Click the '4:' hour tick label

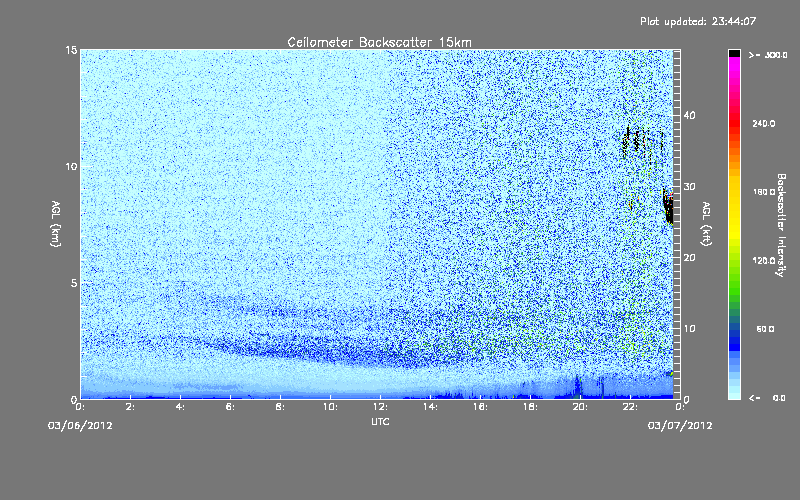click(x=181, y=407)
